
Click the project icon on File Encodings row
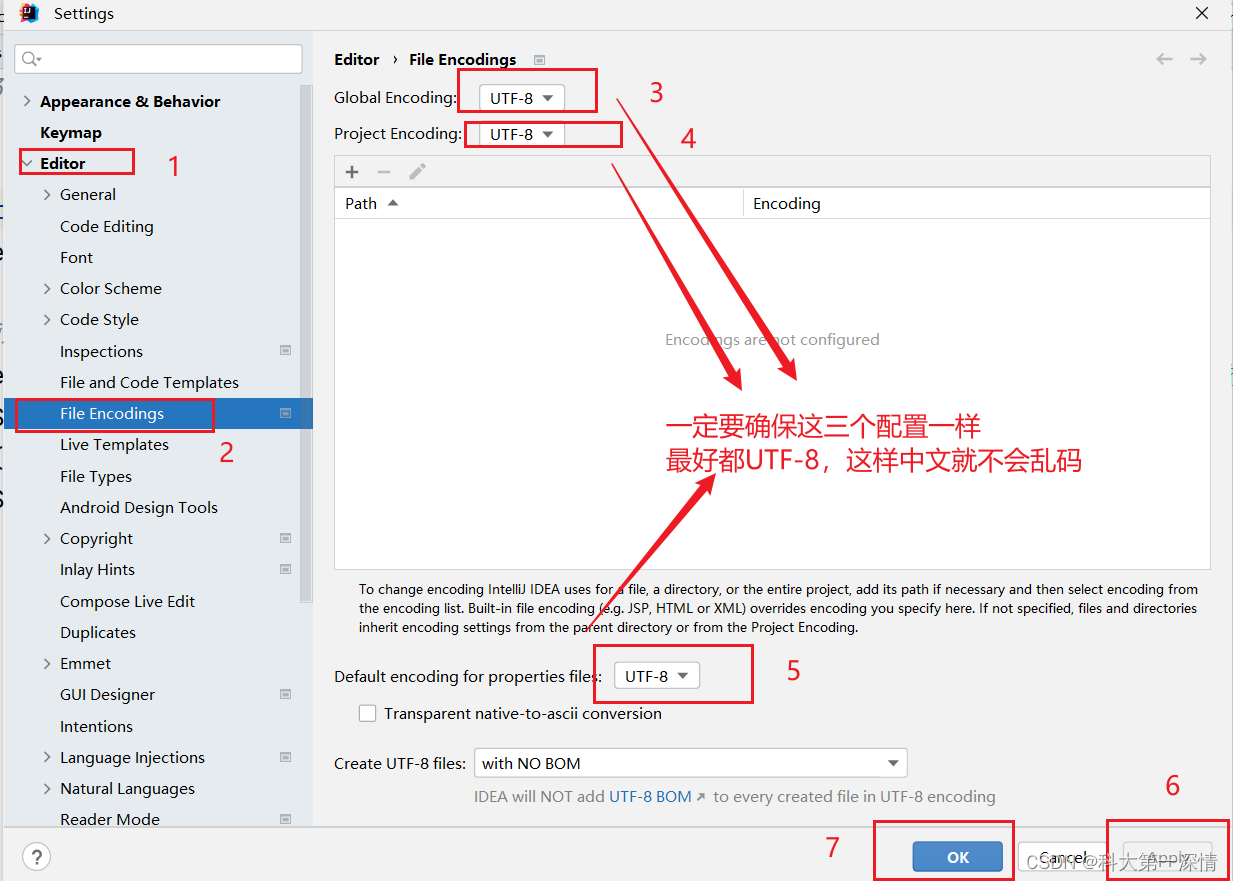pyautogui.click(x=286, y=413)
